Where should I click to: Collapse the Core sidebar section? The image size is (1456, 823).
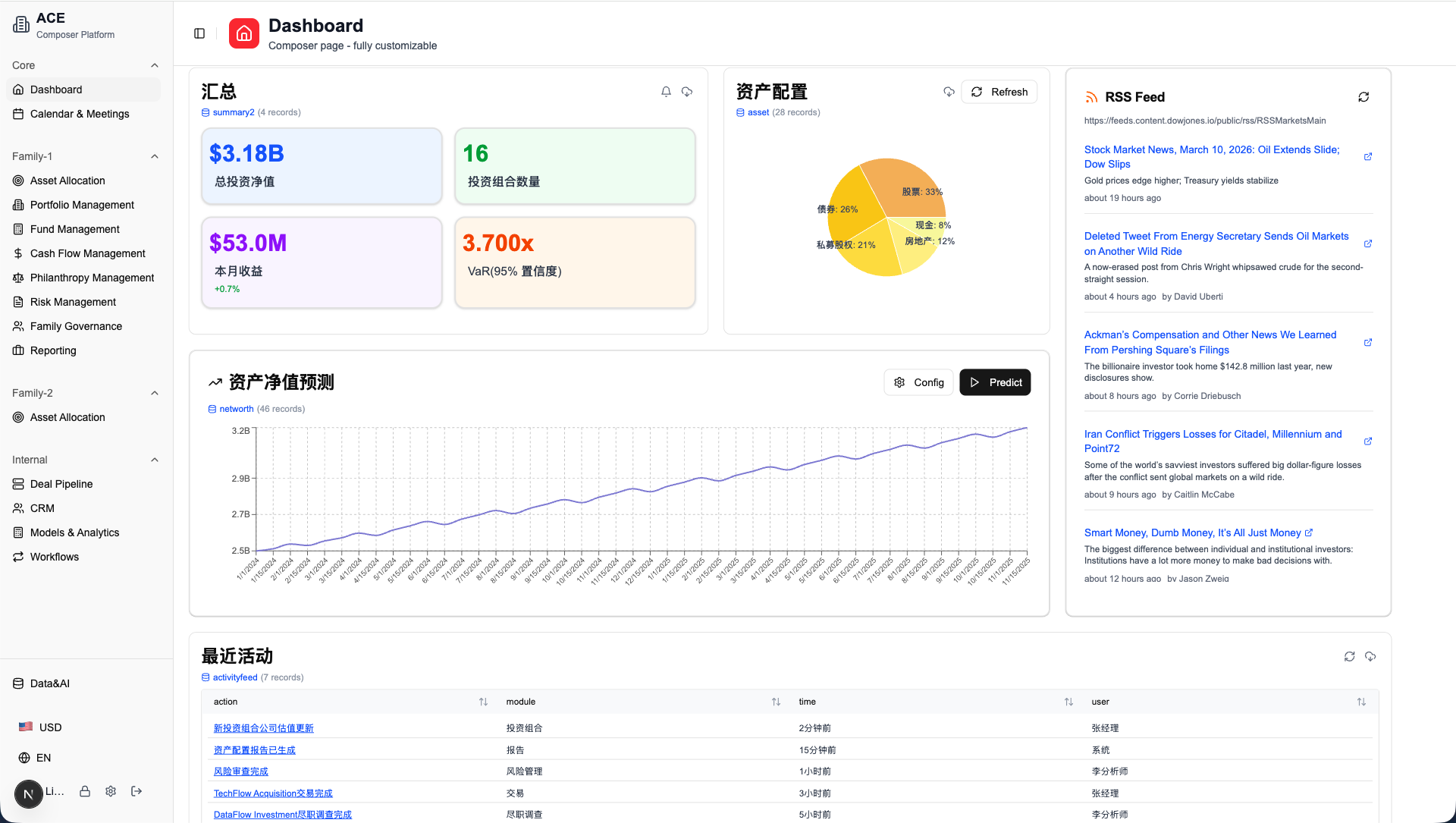155,65
